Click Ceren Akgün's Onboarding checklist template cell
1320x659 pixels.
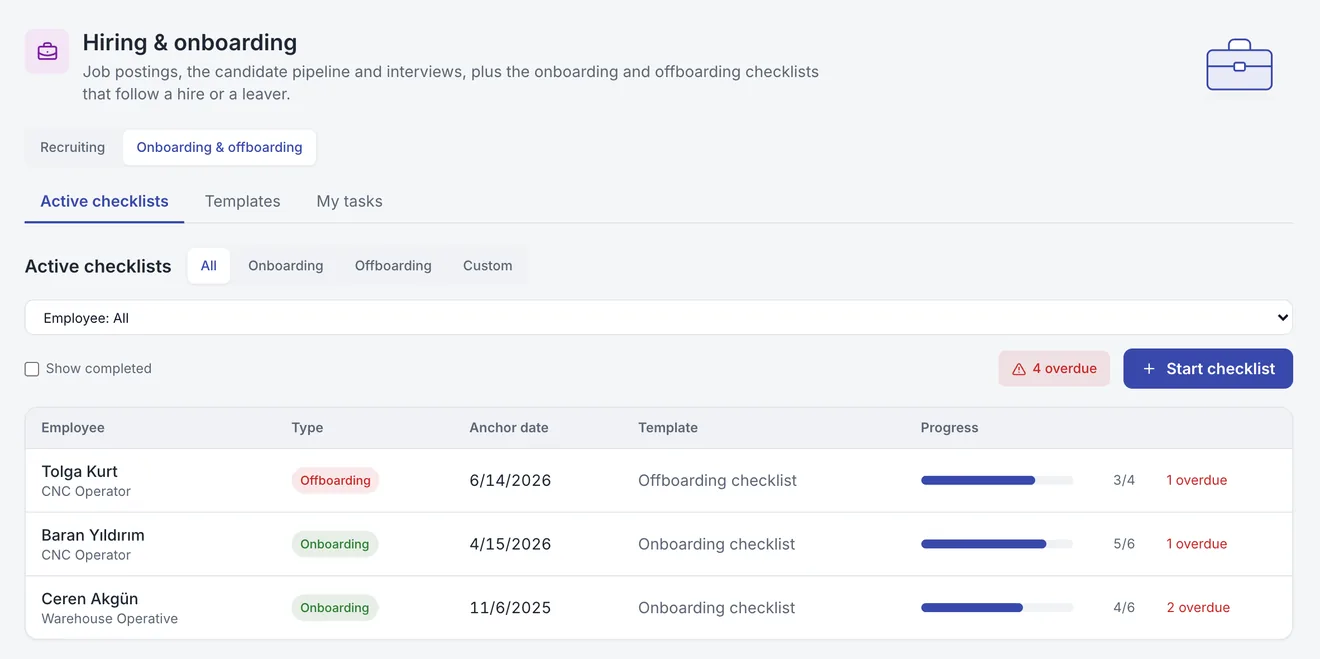point(717,608)
